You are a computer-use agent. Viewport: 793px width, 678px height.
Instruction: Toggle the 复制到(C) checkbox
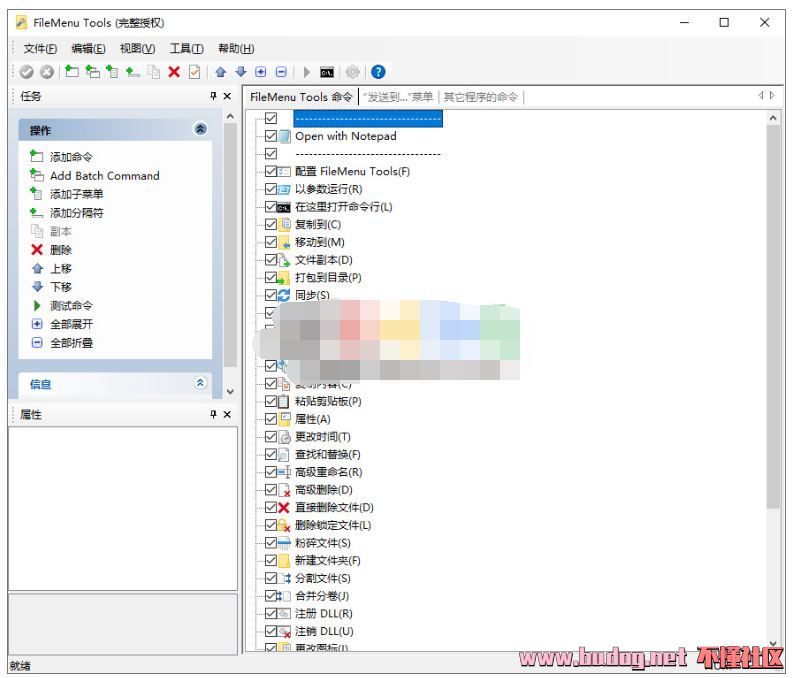[271, 224]
